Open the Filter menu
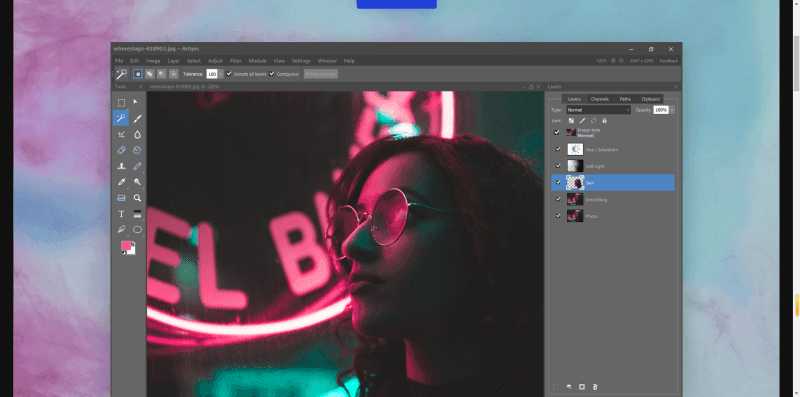Viewport: 800px width, 397px height. [236, 61]
